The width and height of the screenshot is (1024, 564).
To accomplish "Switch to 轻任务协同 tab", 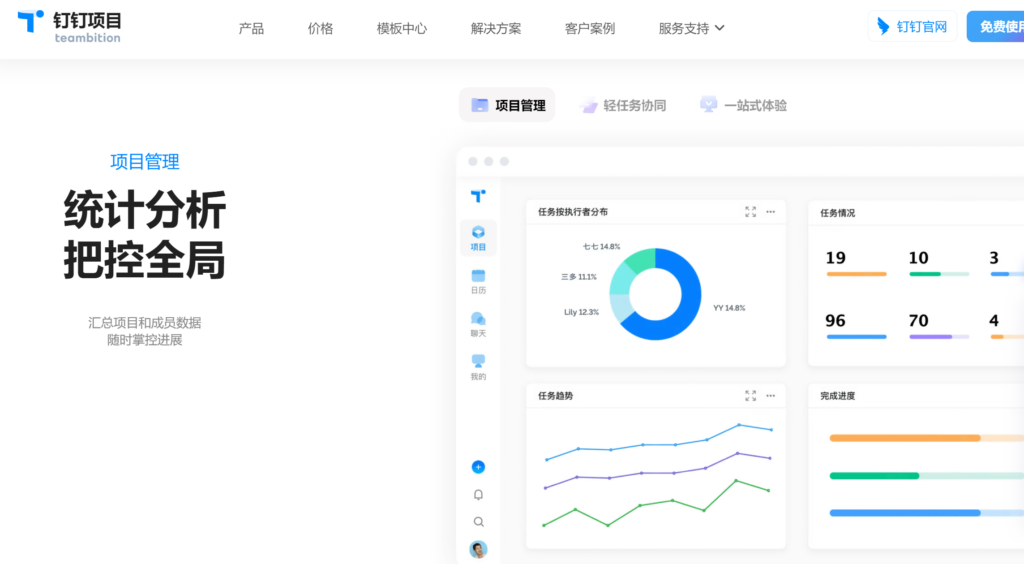I will [623, 105].
